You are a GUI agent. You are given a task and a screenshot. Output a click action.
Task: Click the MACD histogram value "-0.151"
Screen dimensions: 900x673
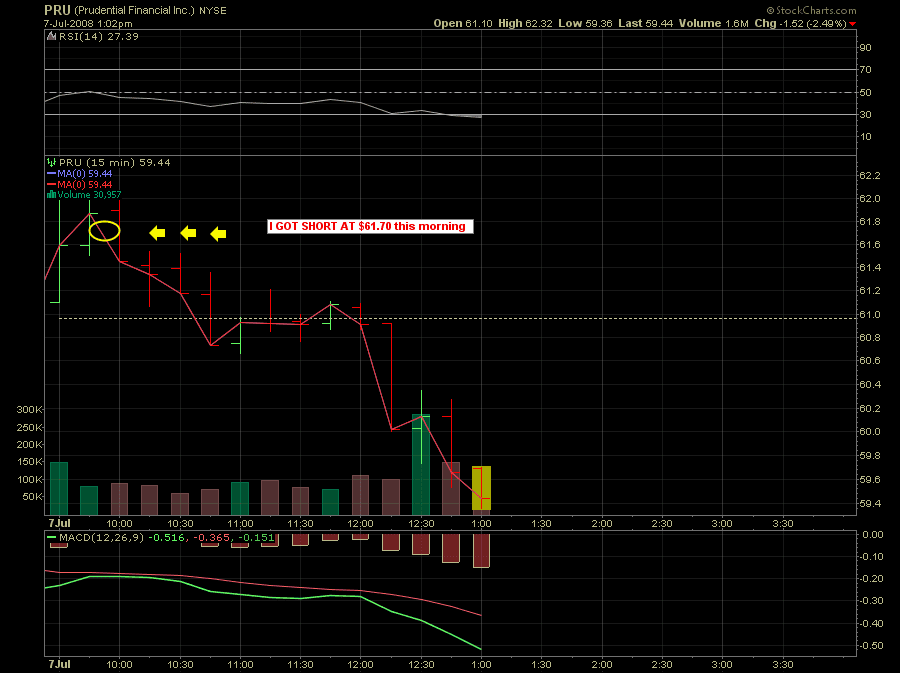256,538
